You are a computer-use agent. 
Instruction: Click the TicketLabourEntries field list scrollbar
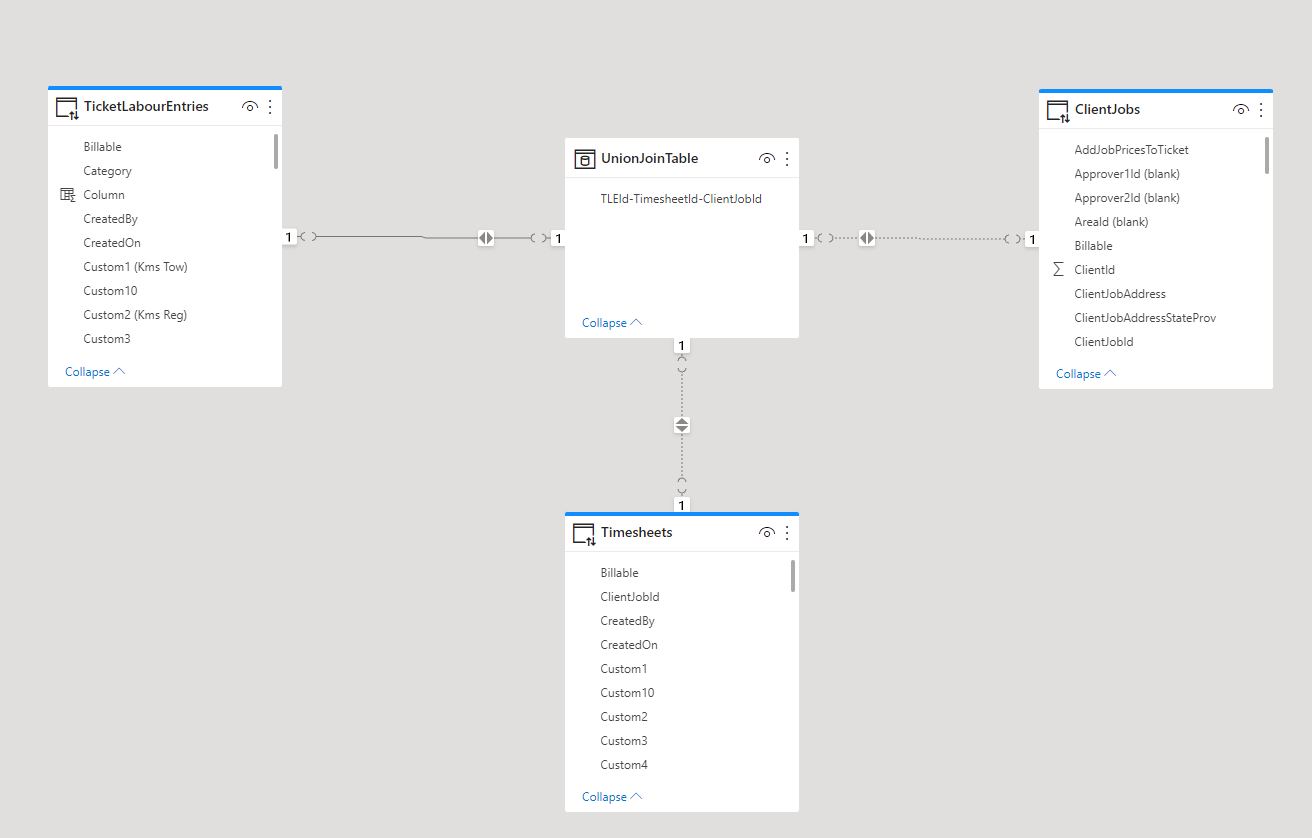pos(276,152)
